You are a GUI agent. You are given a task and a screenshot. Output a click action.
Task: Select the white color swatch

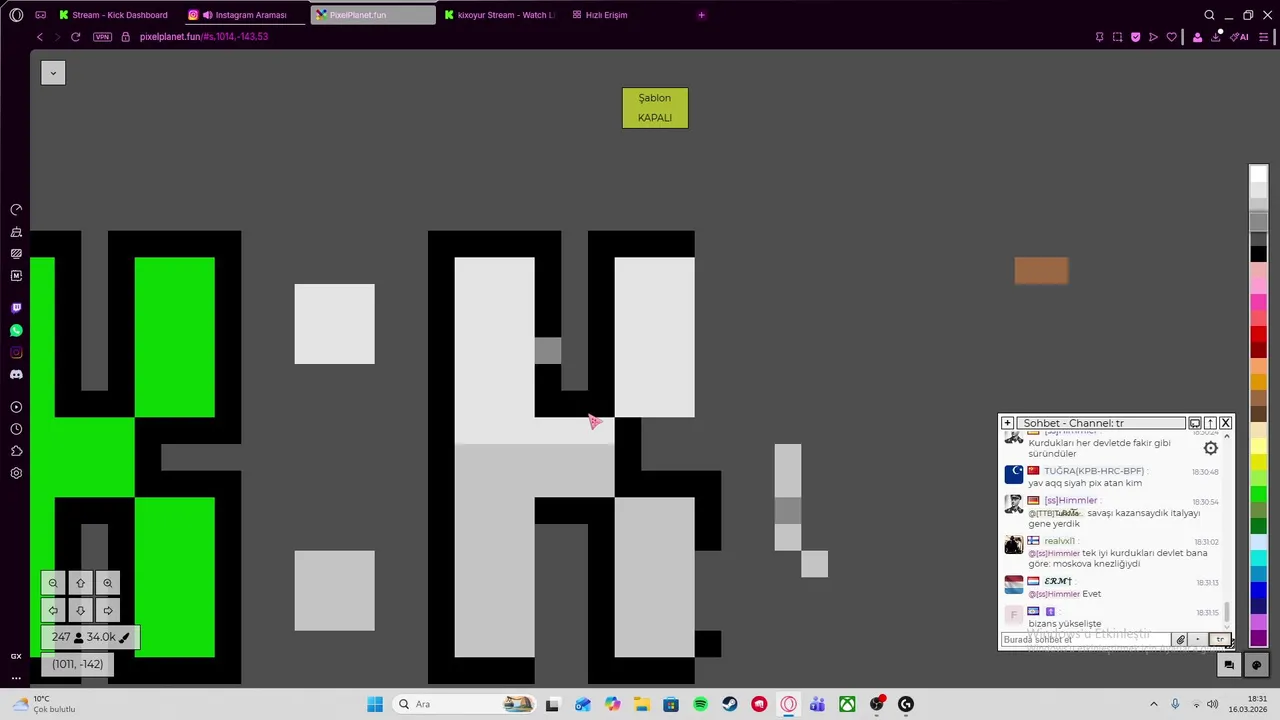coord(1259,176)
